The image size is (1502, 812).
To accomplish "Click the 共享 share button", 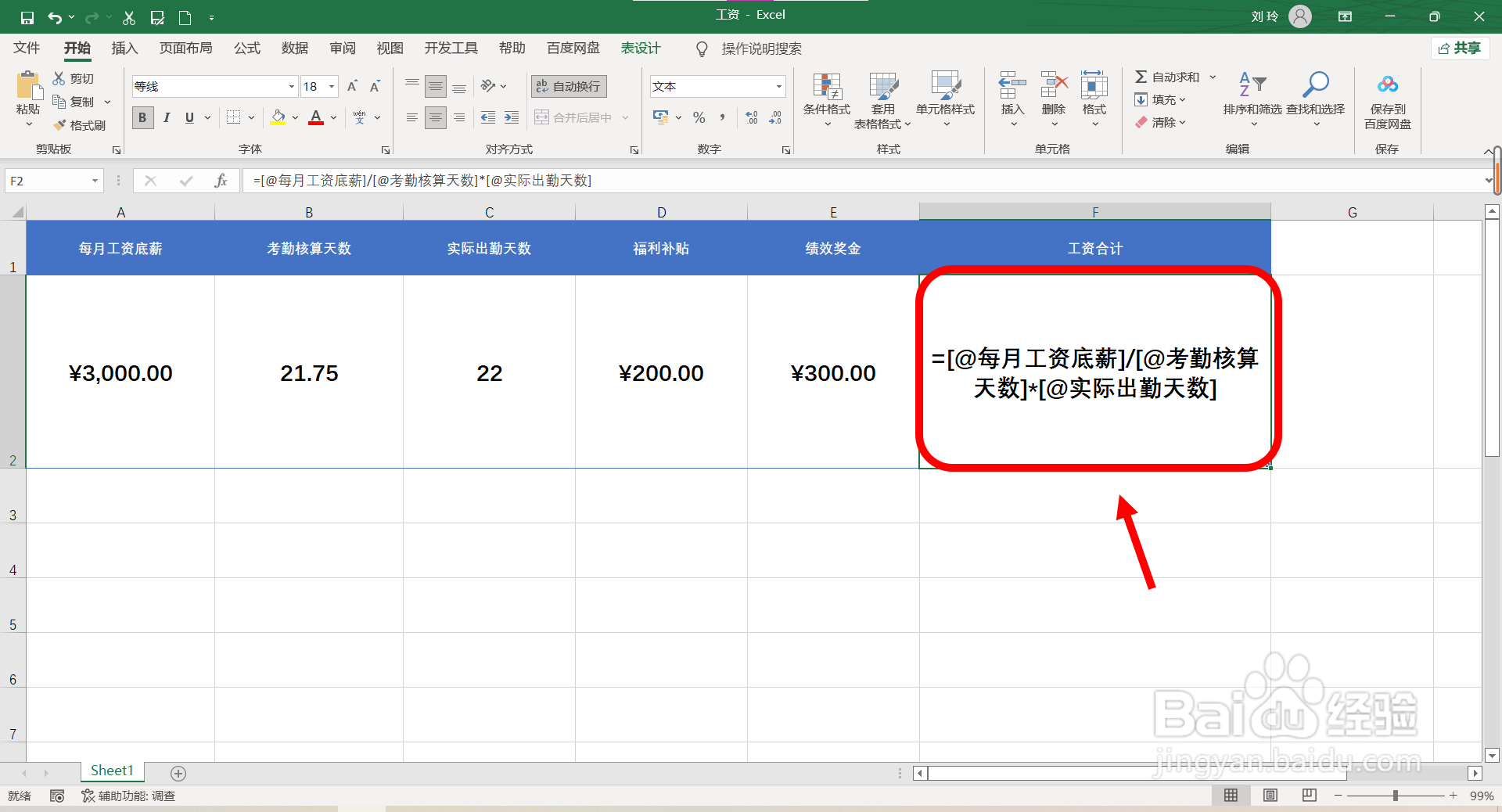I will click(x=1460, y=48).
